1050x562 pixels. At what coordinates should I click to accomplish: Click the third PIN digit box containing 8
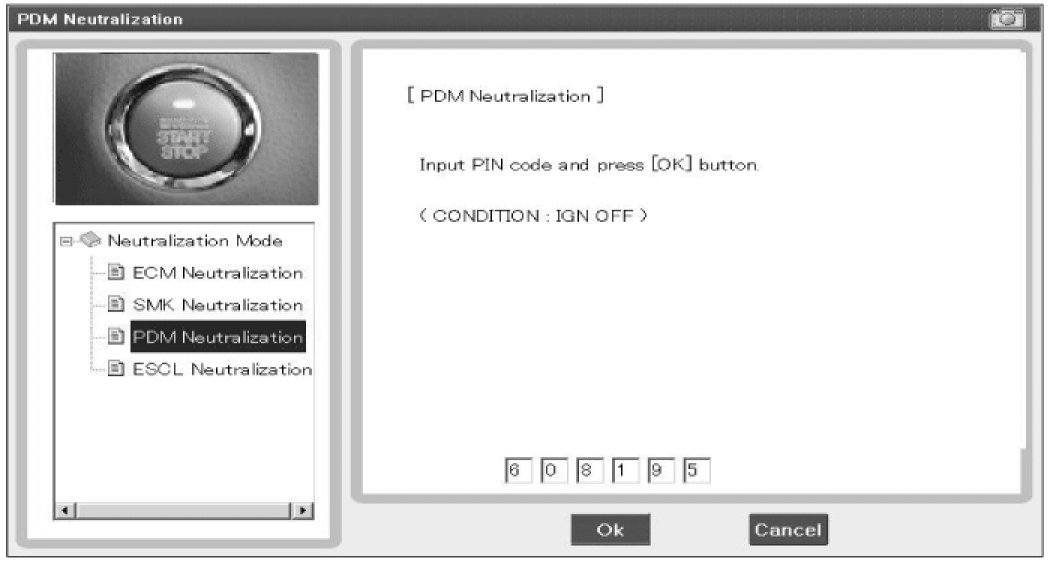tap(589, 471)
